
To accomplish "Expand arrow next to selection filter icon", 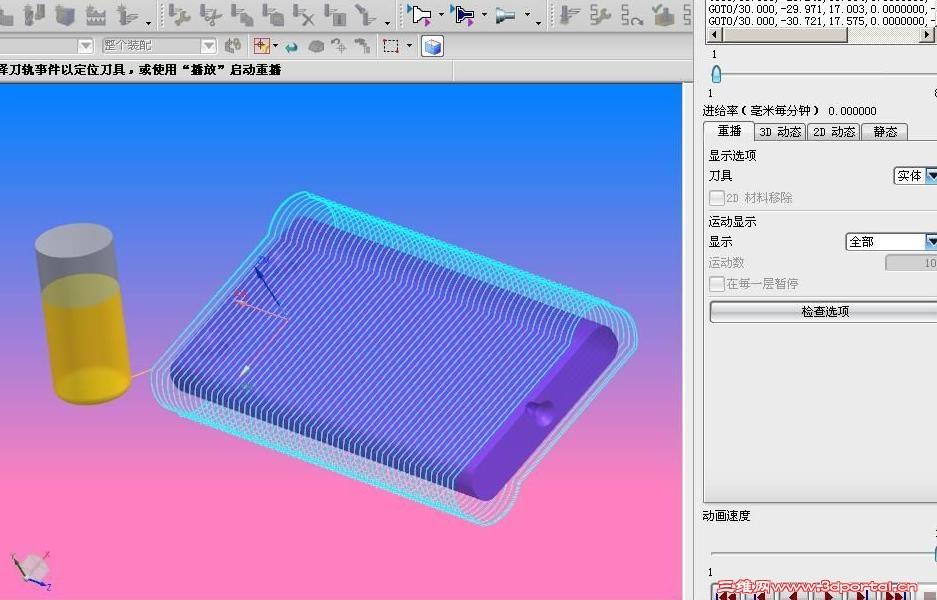I will pyautogui.click(x=275, y=45).
